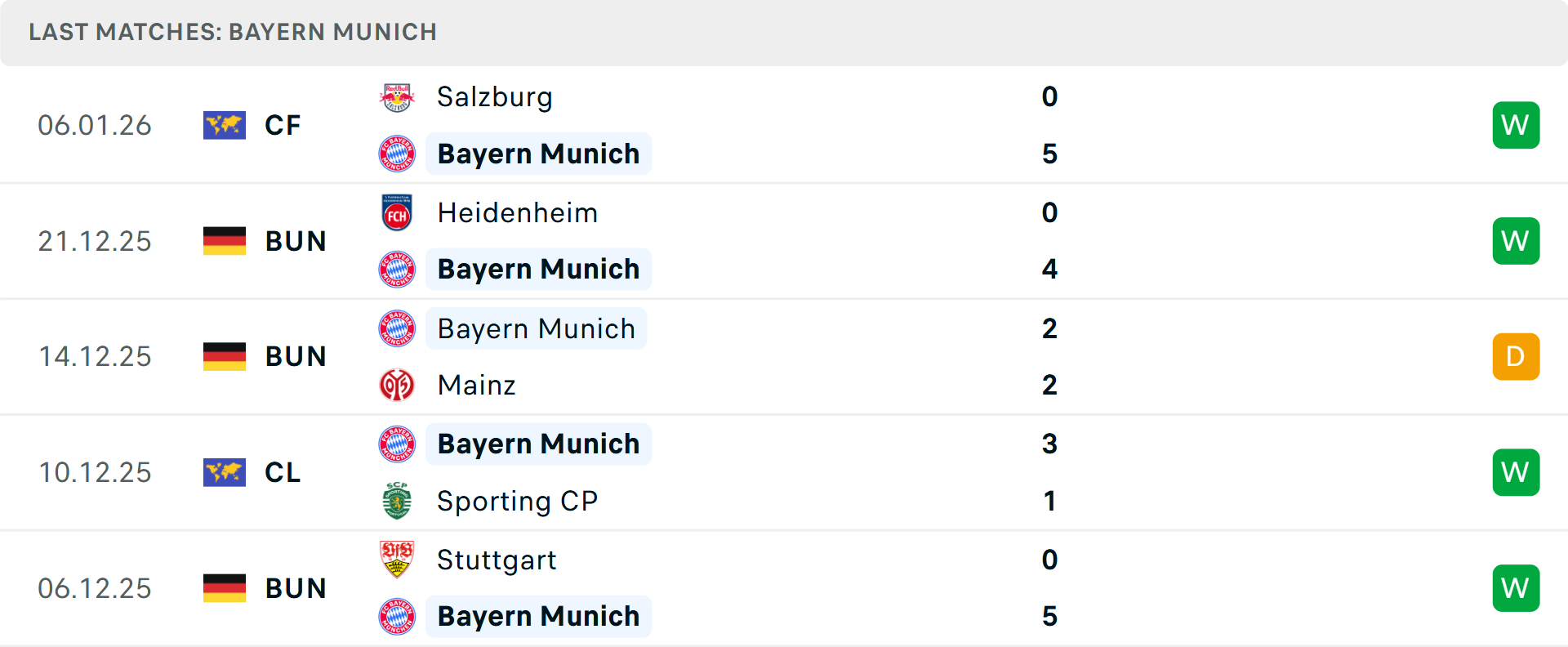Select the 14.12.25 match date

coord(95,357)
